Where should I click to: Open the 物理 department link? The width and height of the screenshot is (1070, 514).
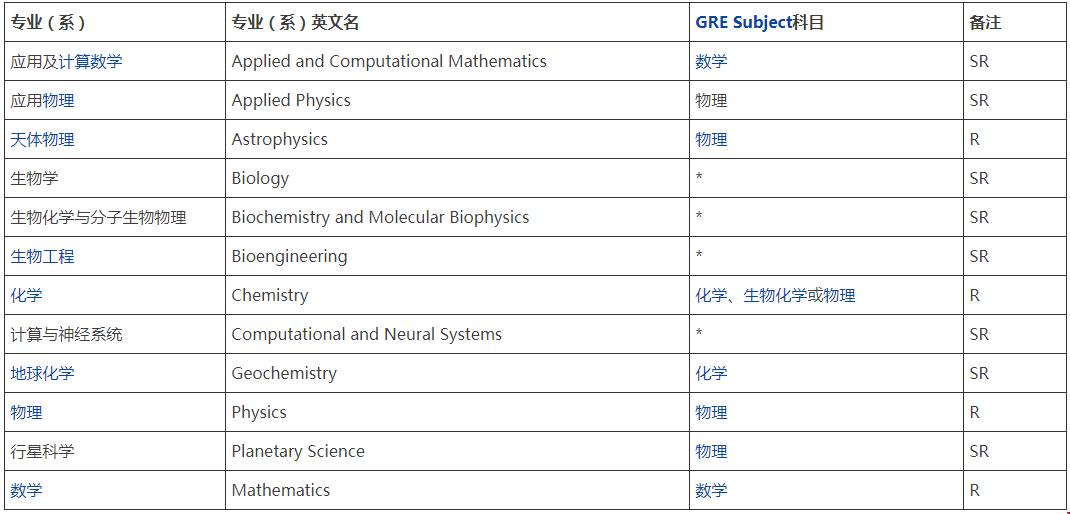[26, 412]
